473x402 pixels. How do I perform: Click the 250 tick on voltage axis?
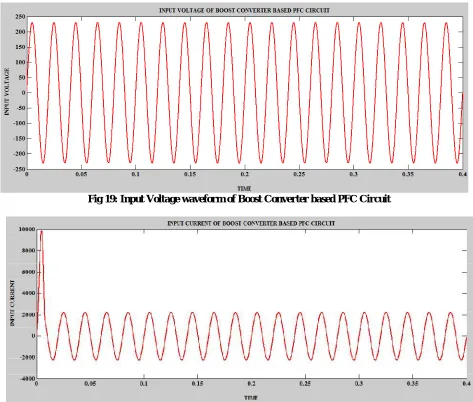(20, 17)
